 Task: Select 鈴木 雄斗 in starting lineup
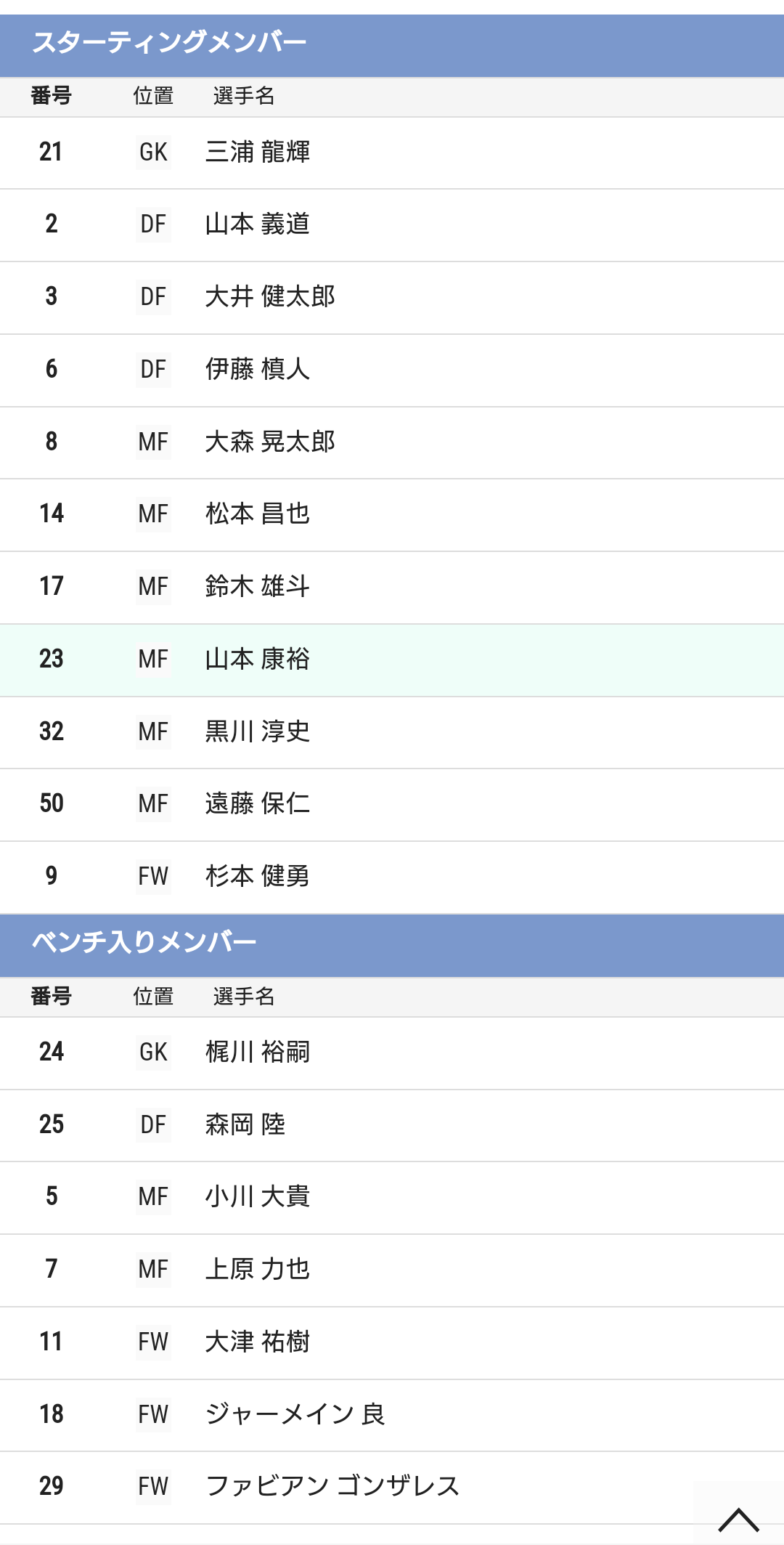coord(392,588)
